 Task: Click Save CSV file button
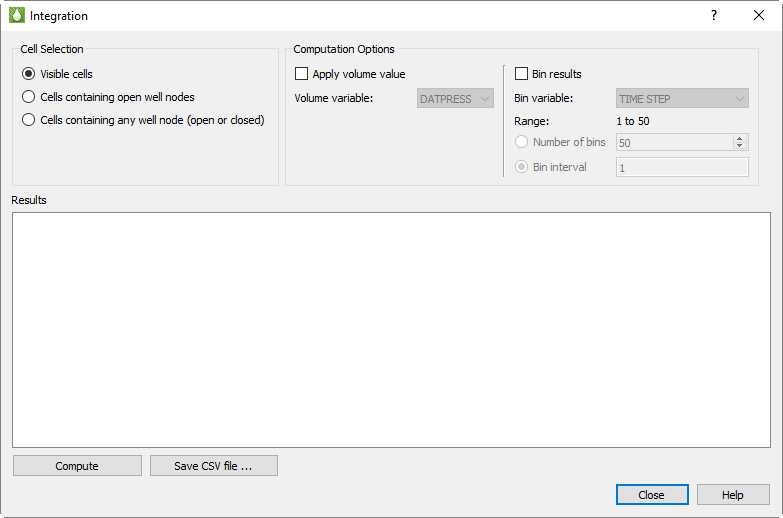213,466
